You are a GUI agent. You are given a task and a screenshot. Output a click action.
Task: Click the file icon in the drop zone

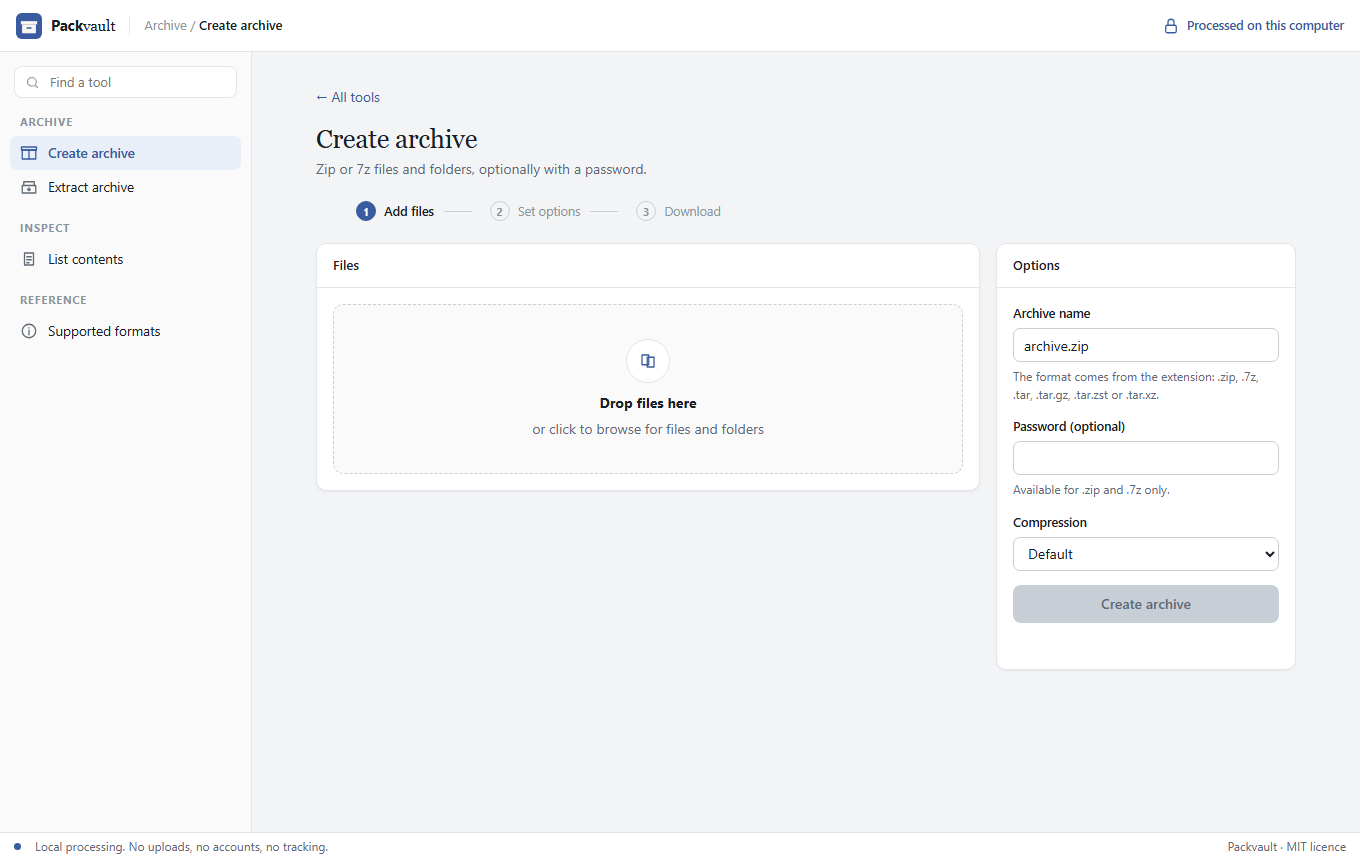pyautogui.click(x=648, y=361)
